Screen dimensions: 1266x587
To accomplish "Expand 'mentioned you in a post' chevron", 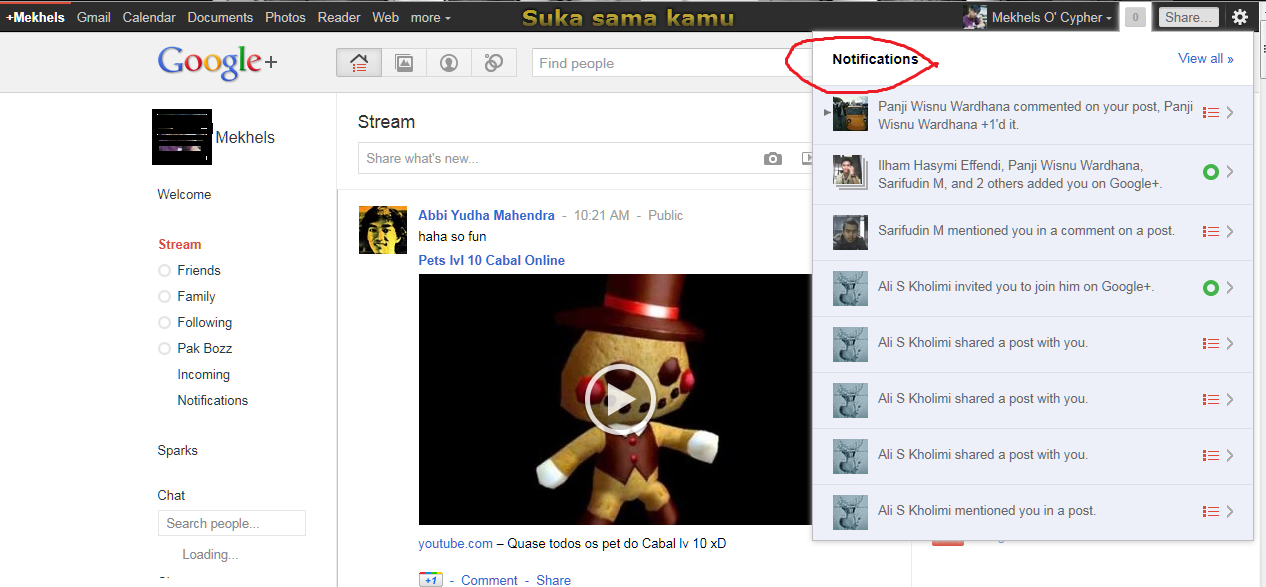I will (1230, 511).
